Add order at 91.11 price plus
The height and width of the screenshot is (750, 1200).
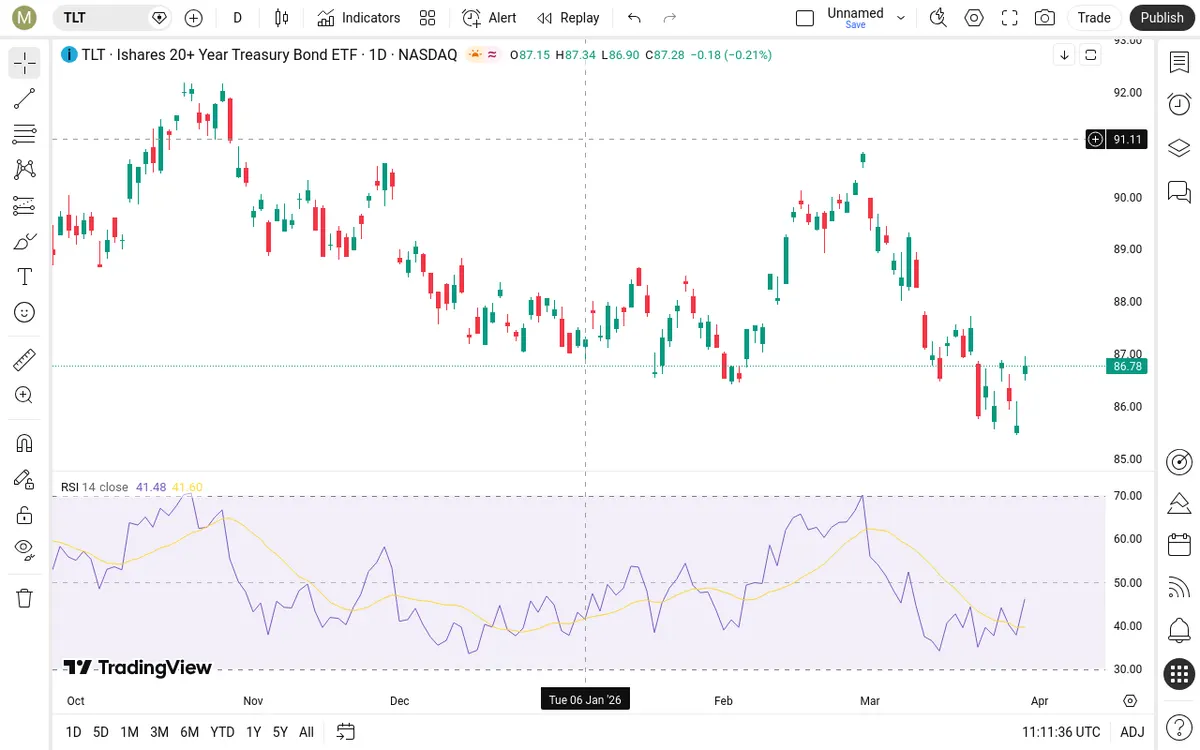1096,139
